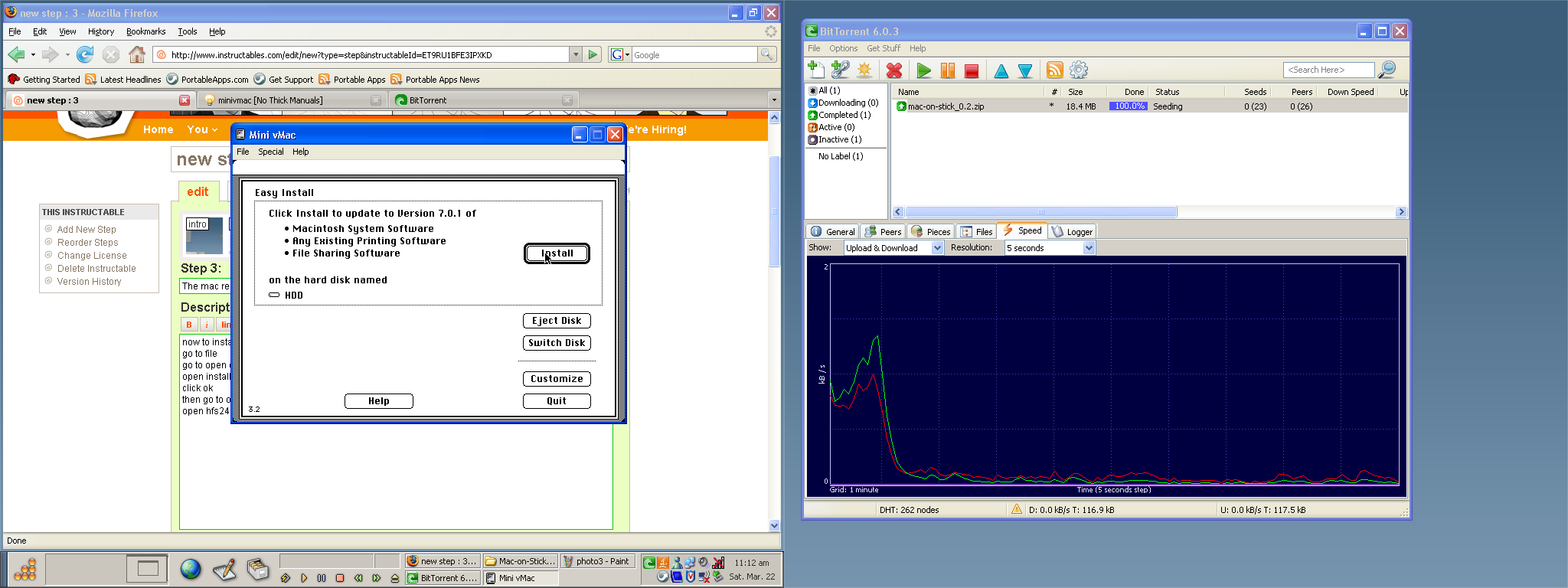Click notepad-and-pencil icon in taskbar
Screen dimensions: 1568x588
[x=224, y=570]
